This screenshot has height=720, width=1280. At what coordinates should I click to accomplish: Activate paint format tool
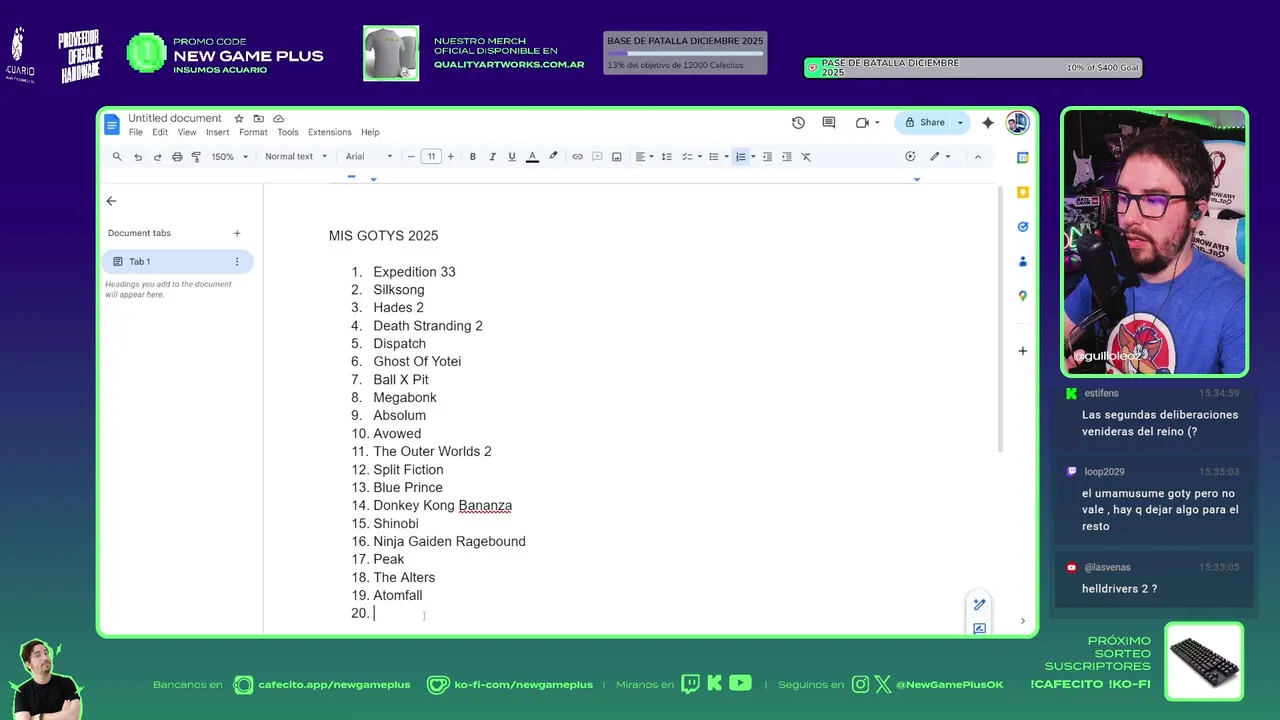click(196, 156)
